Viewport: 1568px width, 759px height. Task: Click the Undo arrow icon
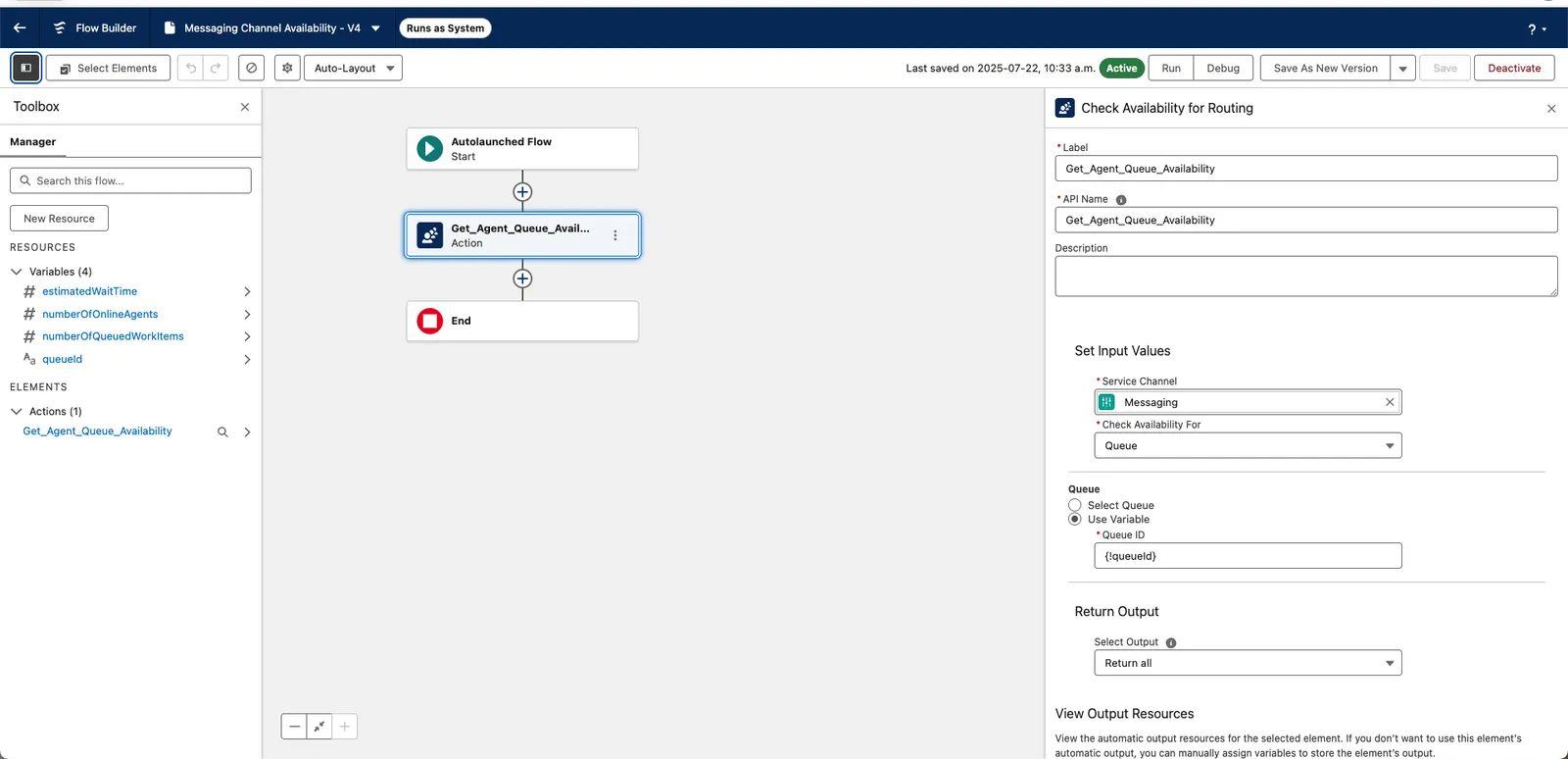tap(191, 68)
